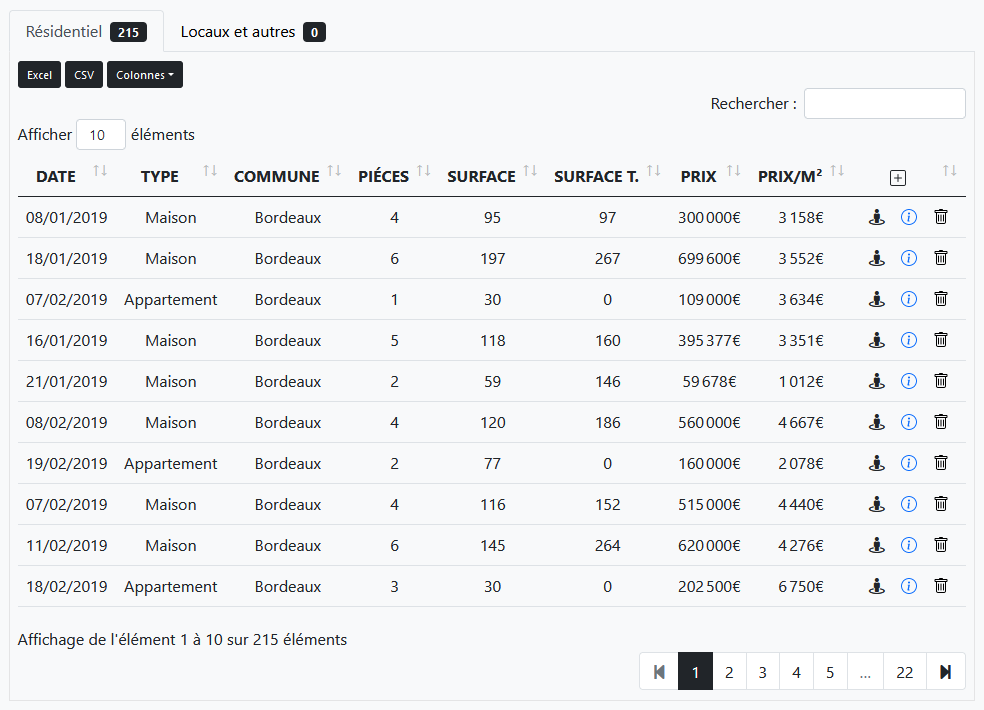Click trash icon on 620 000€ row

941,546
